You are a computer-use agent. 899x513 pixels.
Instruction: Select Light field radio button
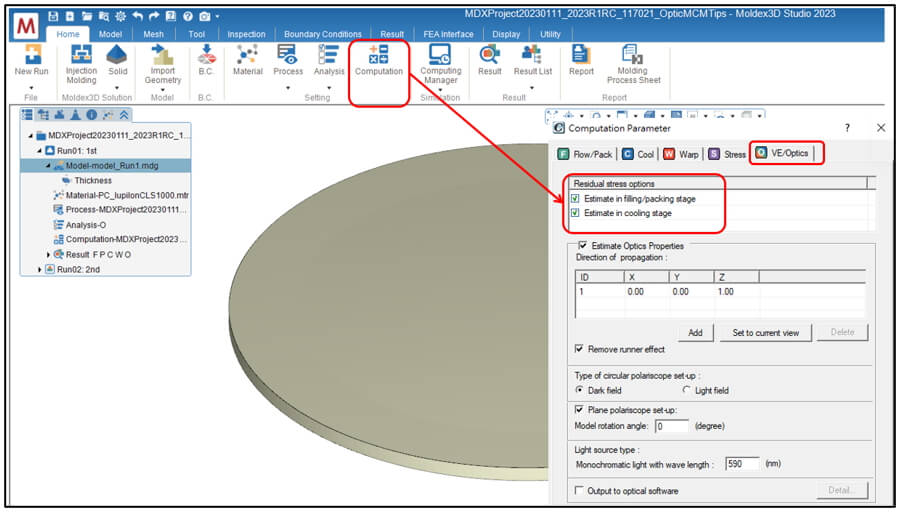coord(686,390)
